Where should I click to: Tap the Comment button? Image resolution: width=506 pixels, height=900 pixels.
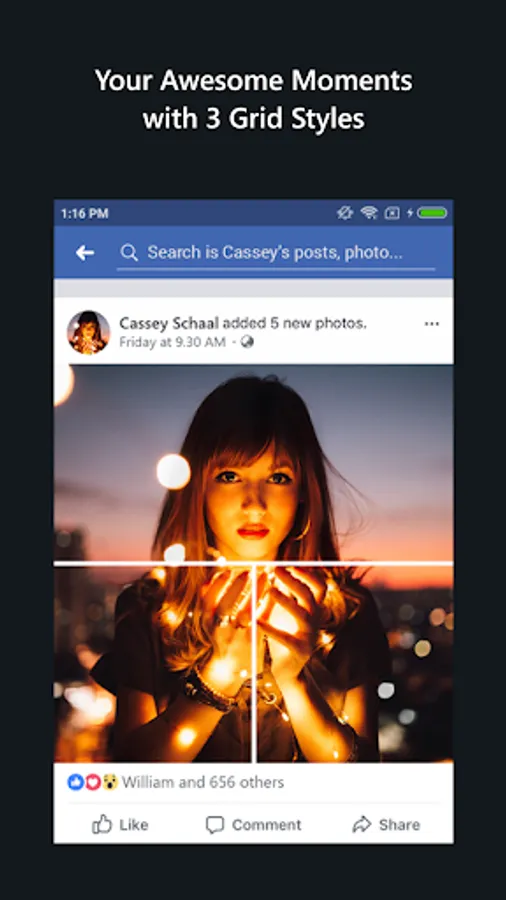point(253,825)
